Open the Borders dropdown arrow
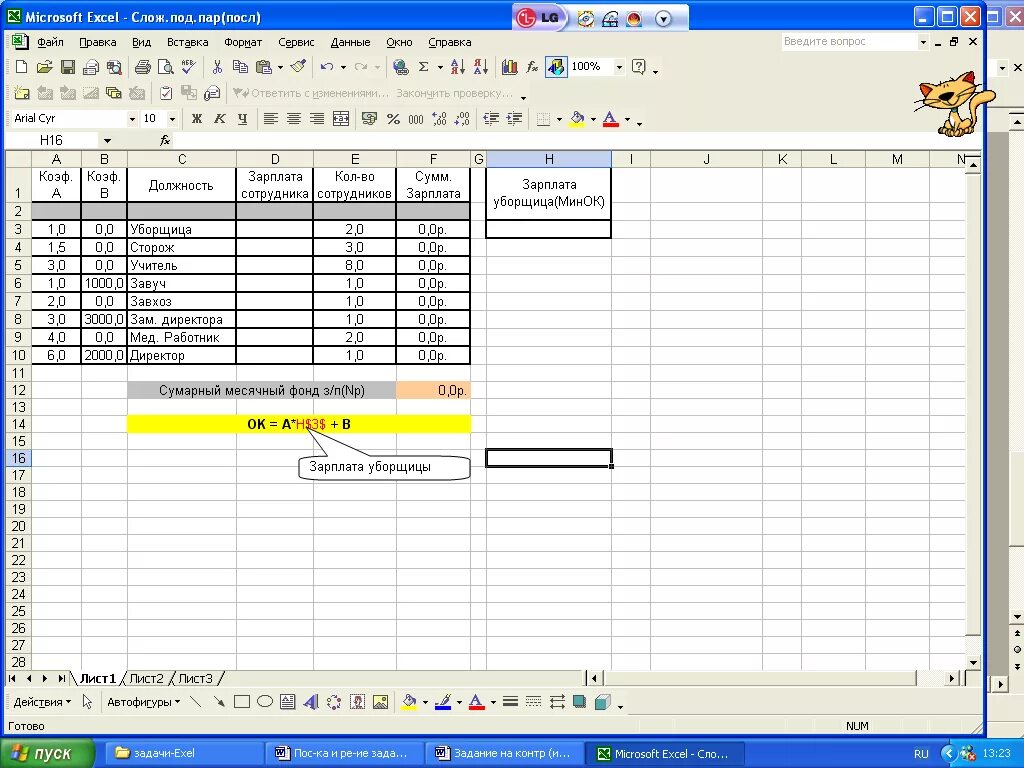The width and height of the screenshot is (1024, 768). (x=559, y=119)
